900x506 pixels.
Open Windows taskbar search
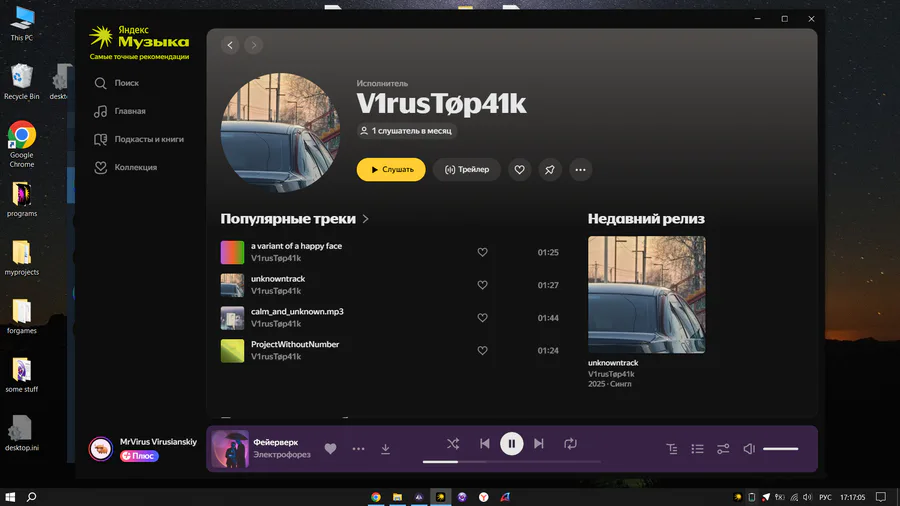coord(32,497)
